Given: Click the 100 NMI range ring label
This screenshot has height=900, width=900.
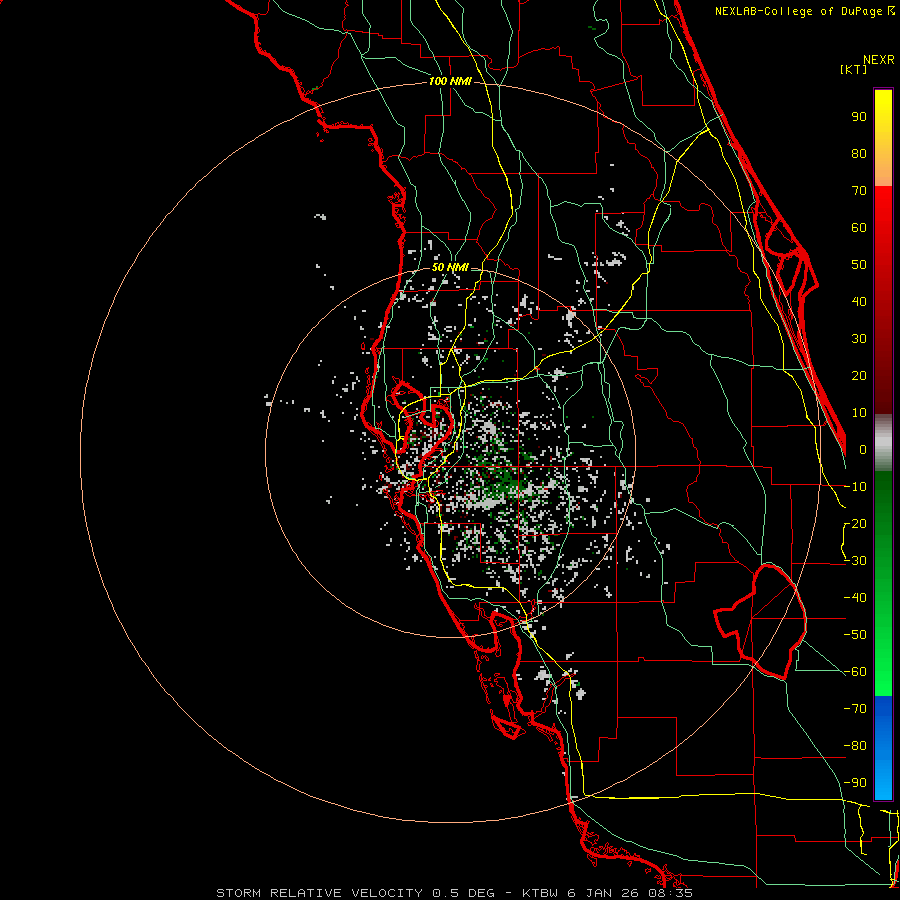Looking at the screenshot, I should click(450, 82).
